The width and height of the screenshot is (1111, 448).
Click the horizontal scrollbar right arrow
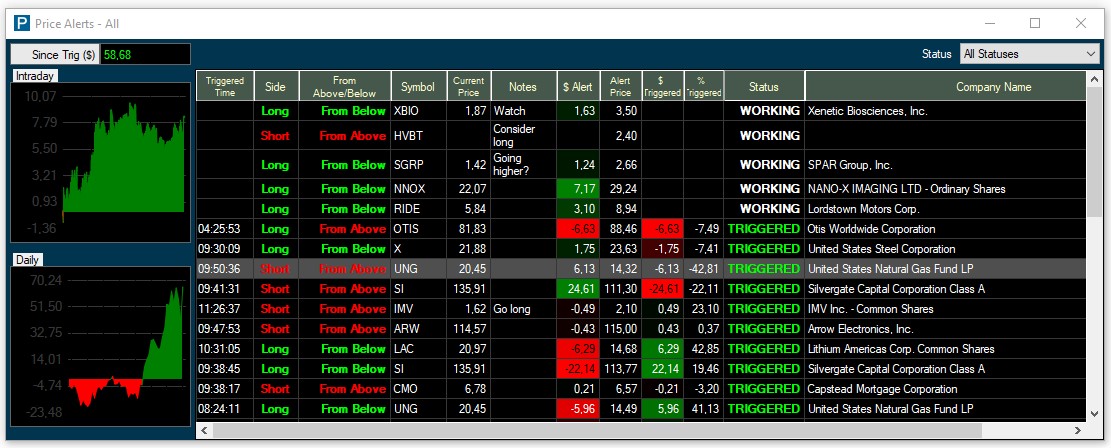tap(1077, 431)
